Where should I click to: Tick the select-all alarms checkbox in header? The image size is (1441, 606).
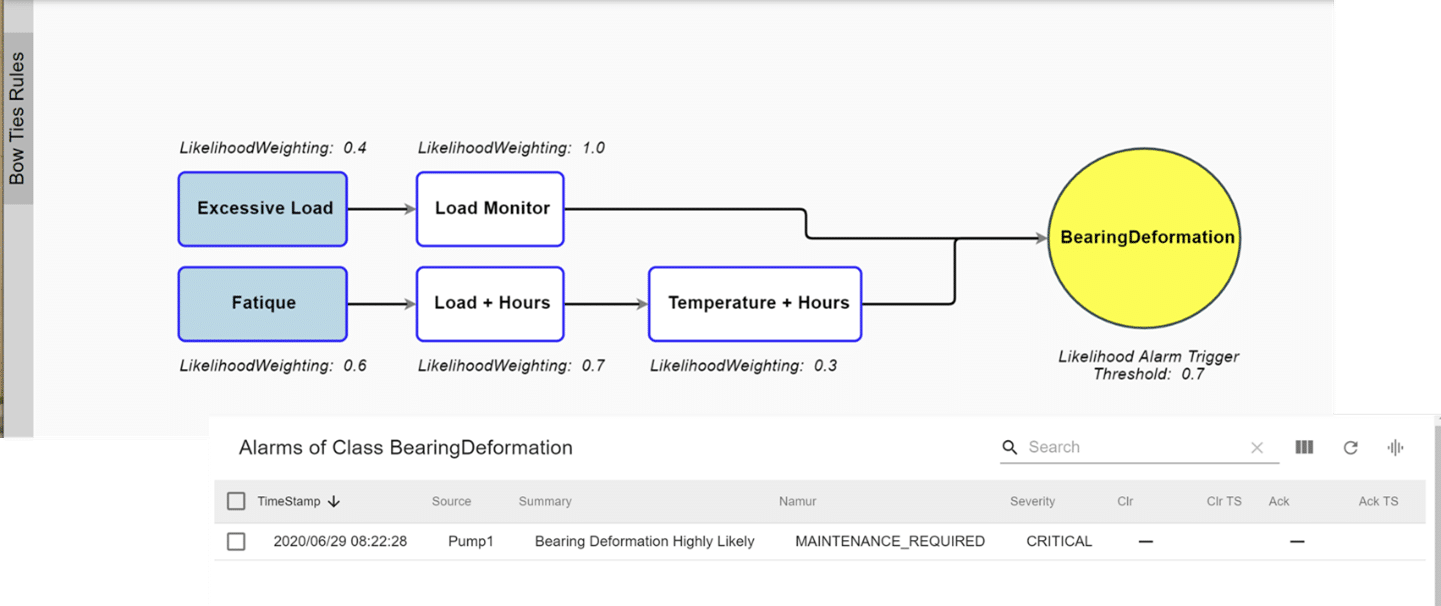pos(236,501)
